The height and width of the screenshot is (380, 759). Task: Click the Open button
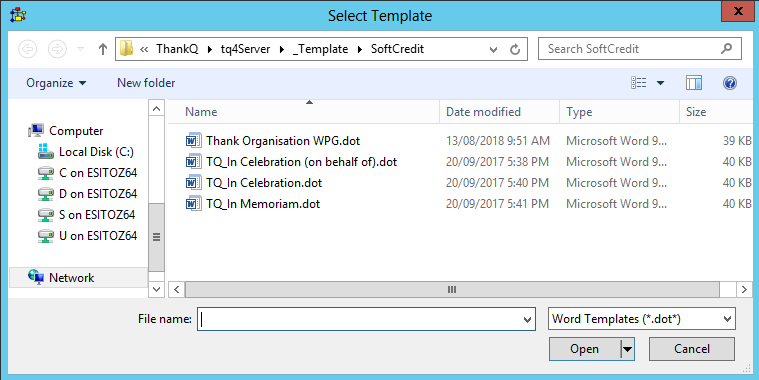[x=584, y=349]
